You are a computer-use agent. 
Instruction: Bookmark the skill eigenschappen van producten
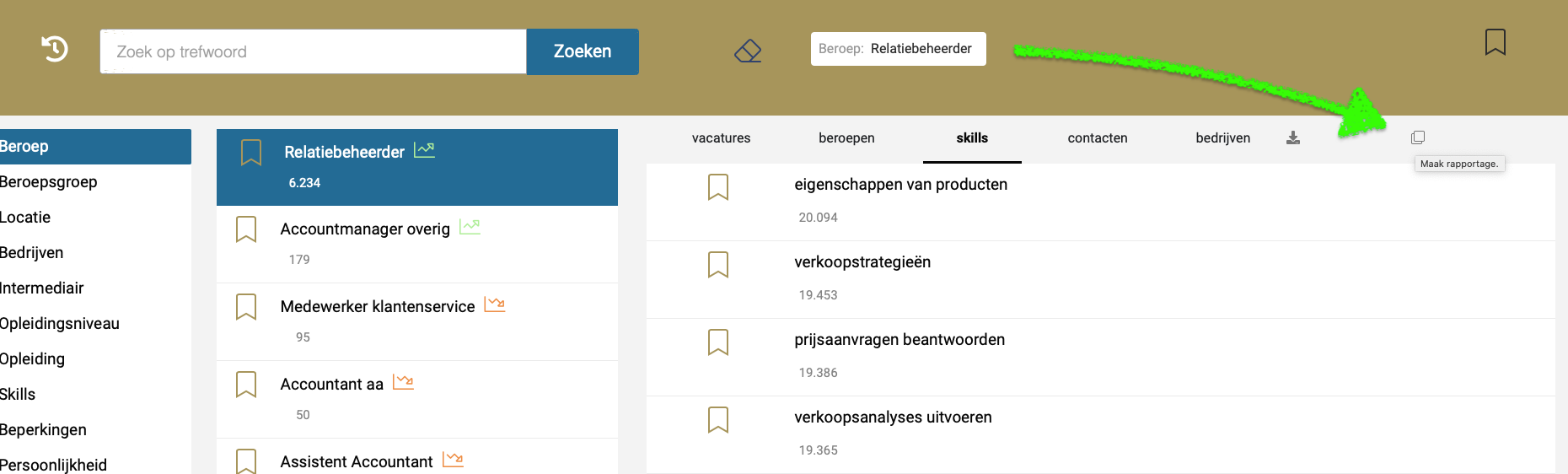(x=718, y=187)
